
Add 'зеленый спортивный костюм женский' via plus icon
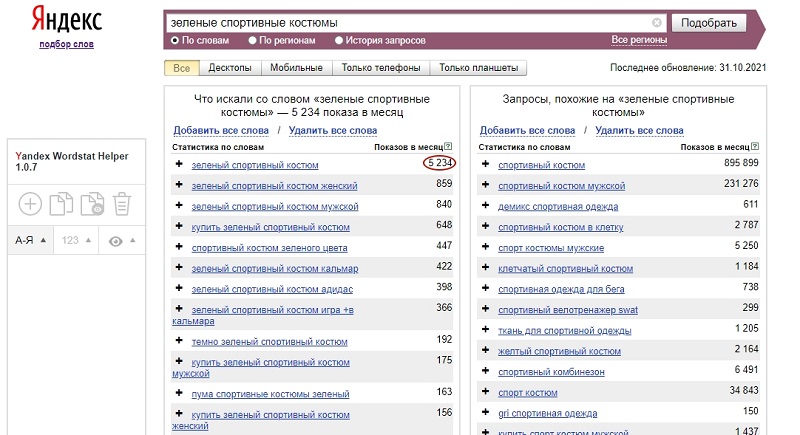tap(179, 185)
